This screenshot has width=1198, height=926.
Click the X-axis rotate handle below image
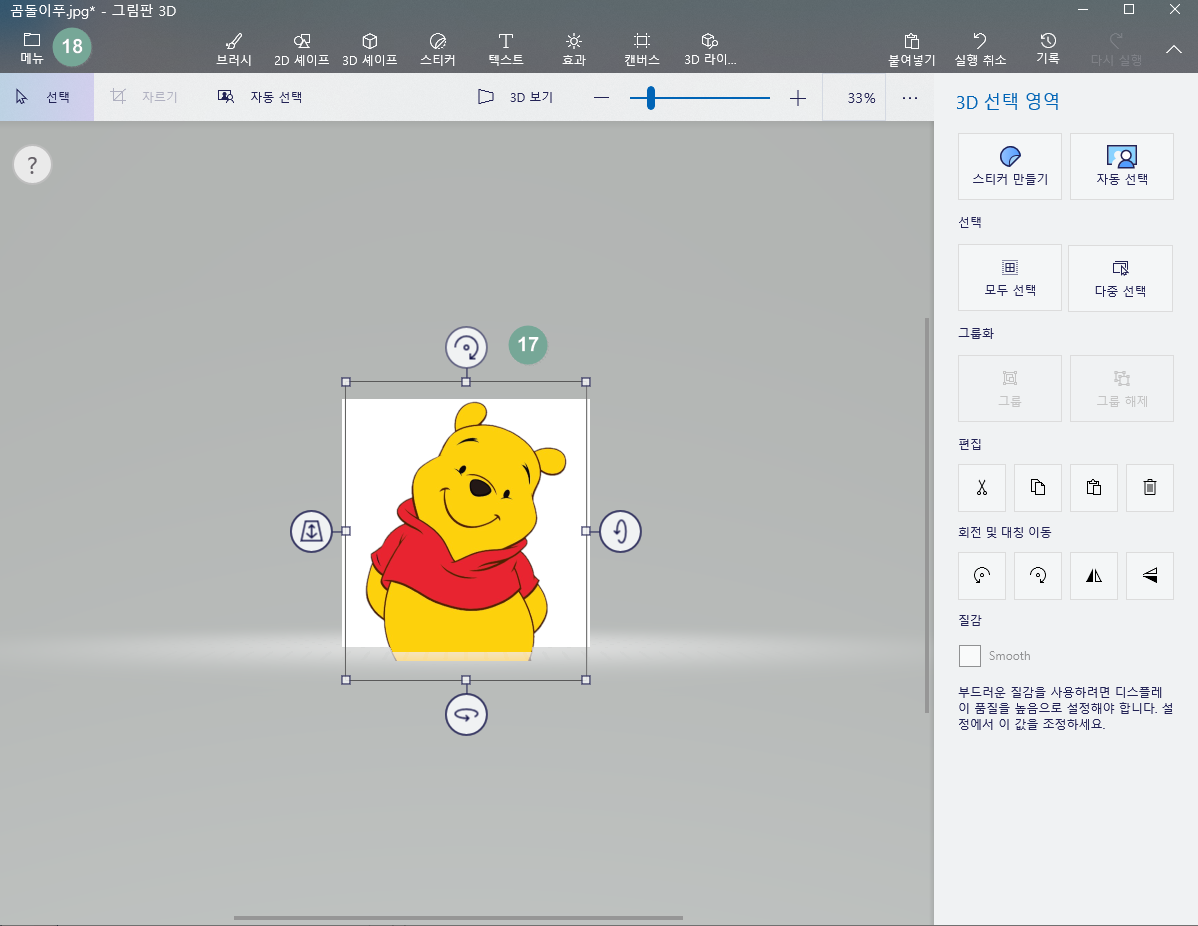point(466,715)
